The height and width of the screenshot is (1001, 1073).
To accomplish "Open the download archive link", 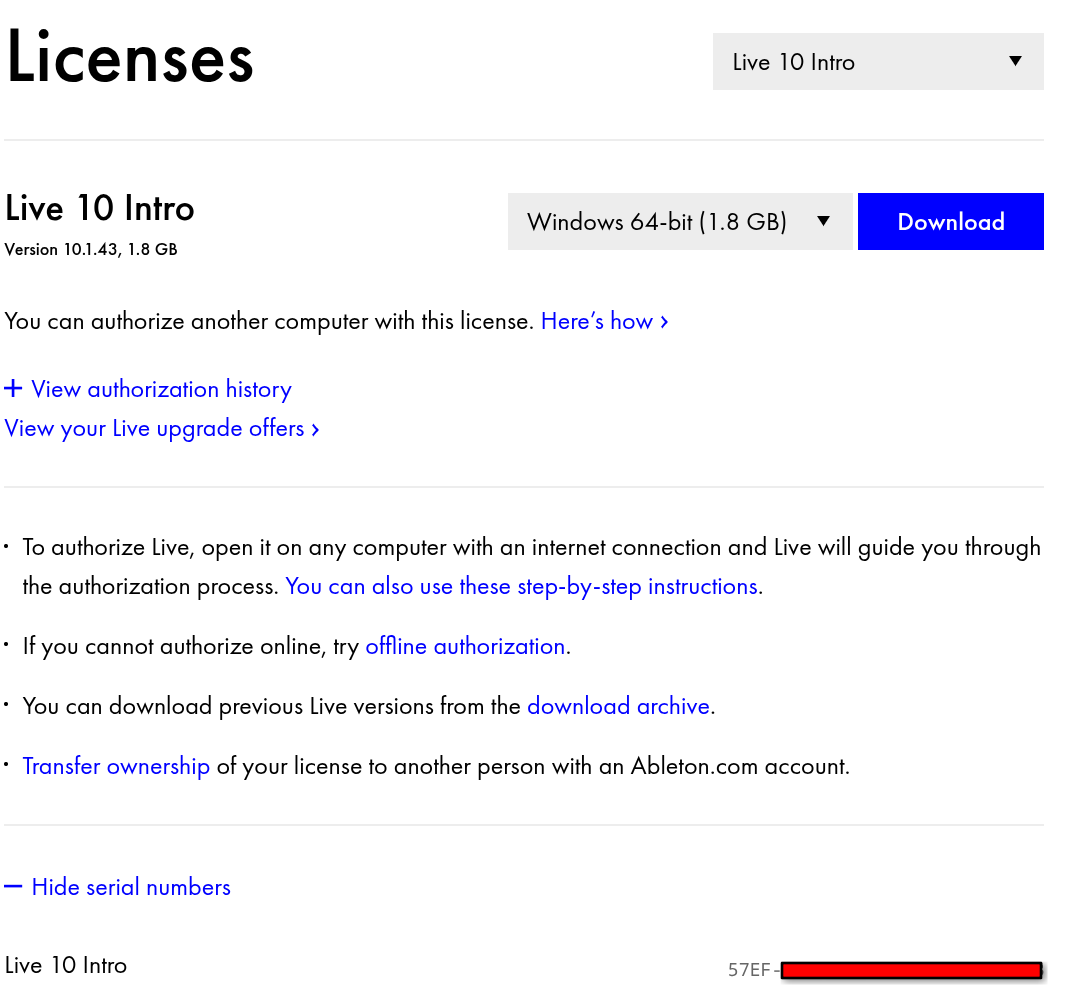I will (x=618, y=705).
